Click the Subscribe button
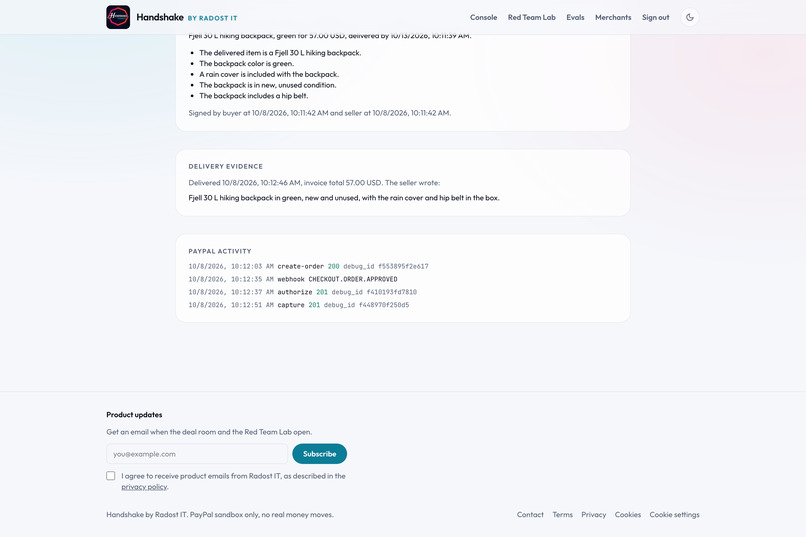Viewport: 806px width, 537px height. pos(319,454)
